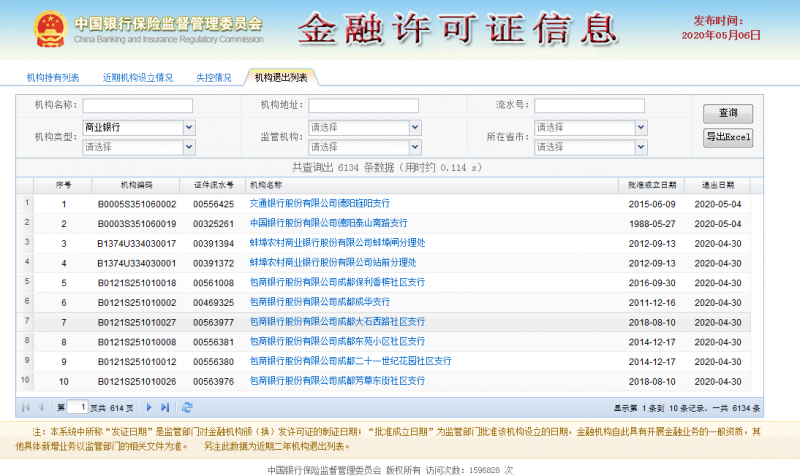Select serial number cell 00469325
This screenshot has width=800, height=476.
click(x=213, y=303)
